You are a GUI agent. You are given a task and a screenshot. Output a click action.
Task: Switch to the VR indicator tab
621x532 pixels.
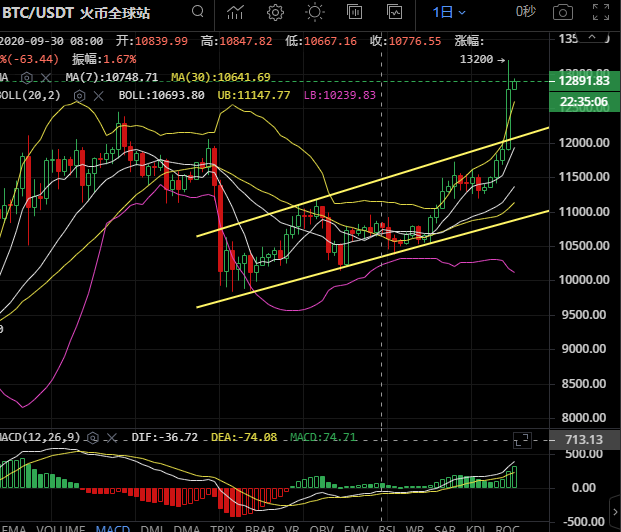click(292, 528)
